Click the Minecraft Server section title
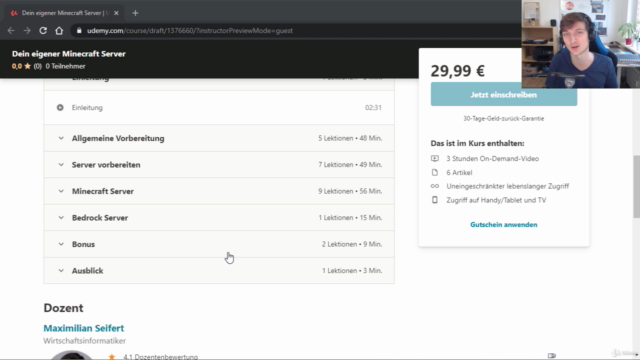 [x=103, y=191]
